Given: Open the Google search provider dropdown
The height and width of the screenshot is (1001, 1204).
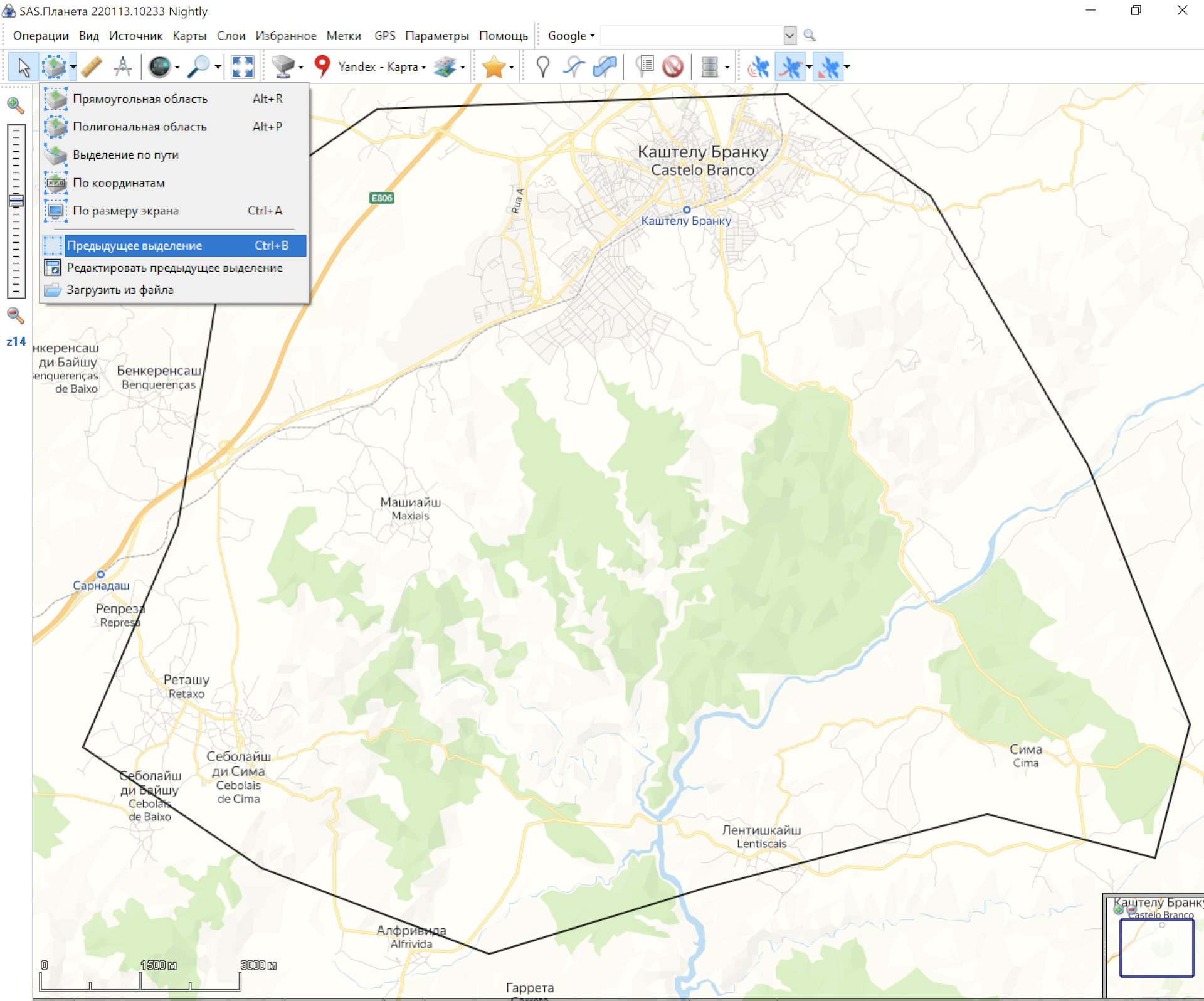Looking at the screenshot, I should [x=571, y=36].
